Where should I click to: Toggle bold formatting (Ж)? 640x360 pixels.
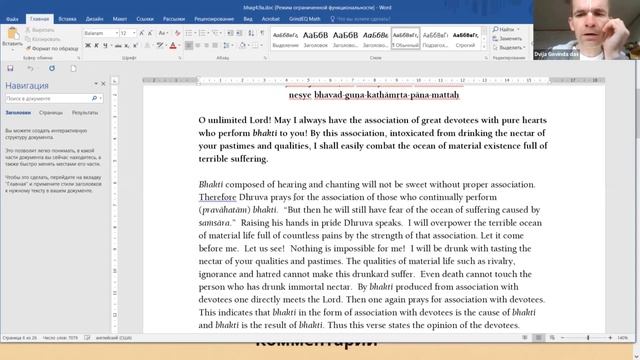[88, 45]
